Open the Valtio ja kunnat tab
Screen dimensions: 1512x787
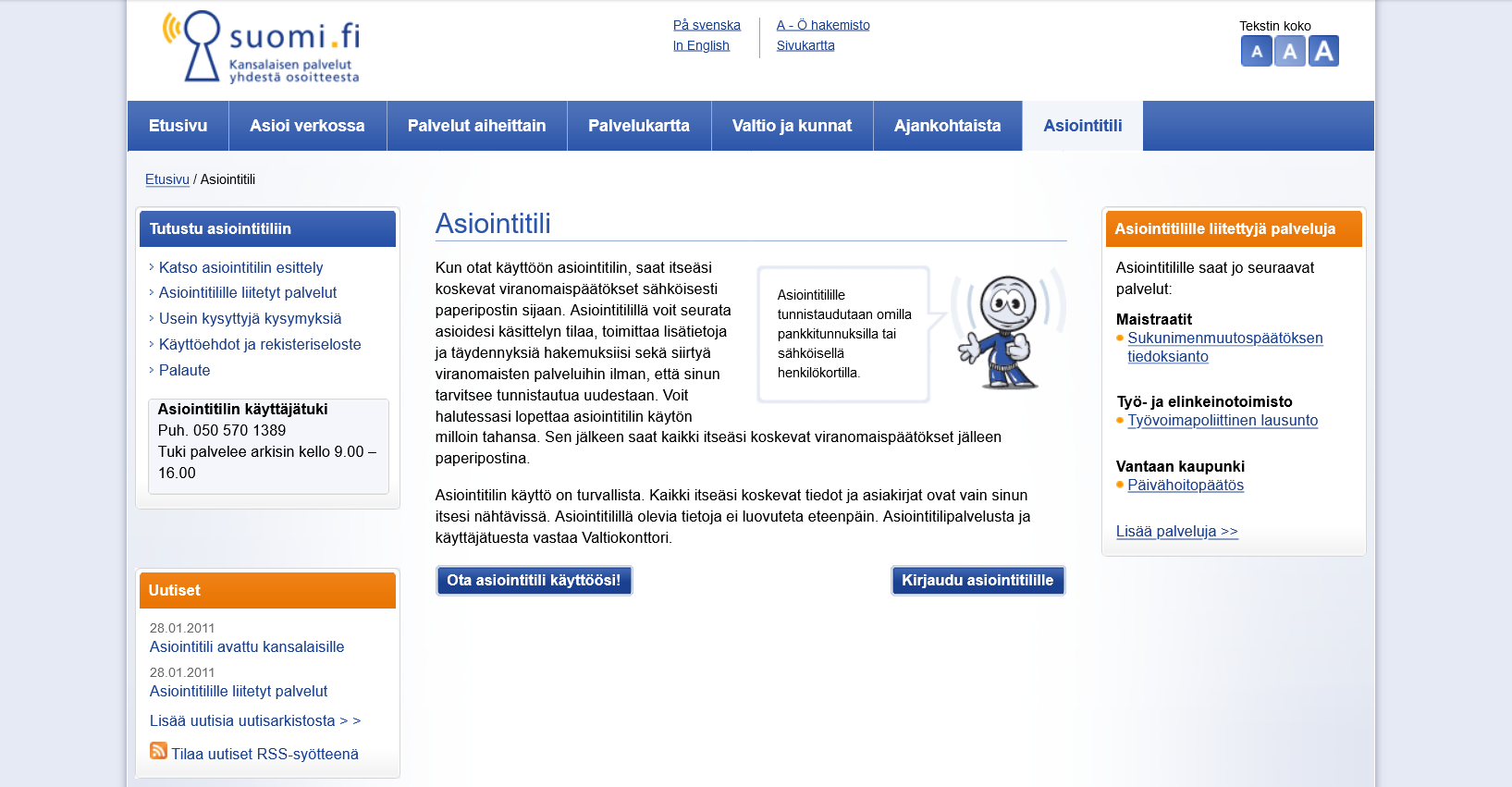pos(792,126)
